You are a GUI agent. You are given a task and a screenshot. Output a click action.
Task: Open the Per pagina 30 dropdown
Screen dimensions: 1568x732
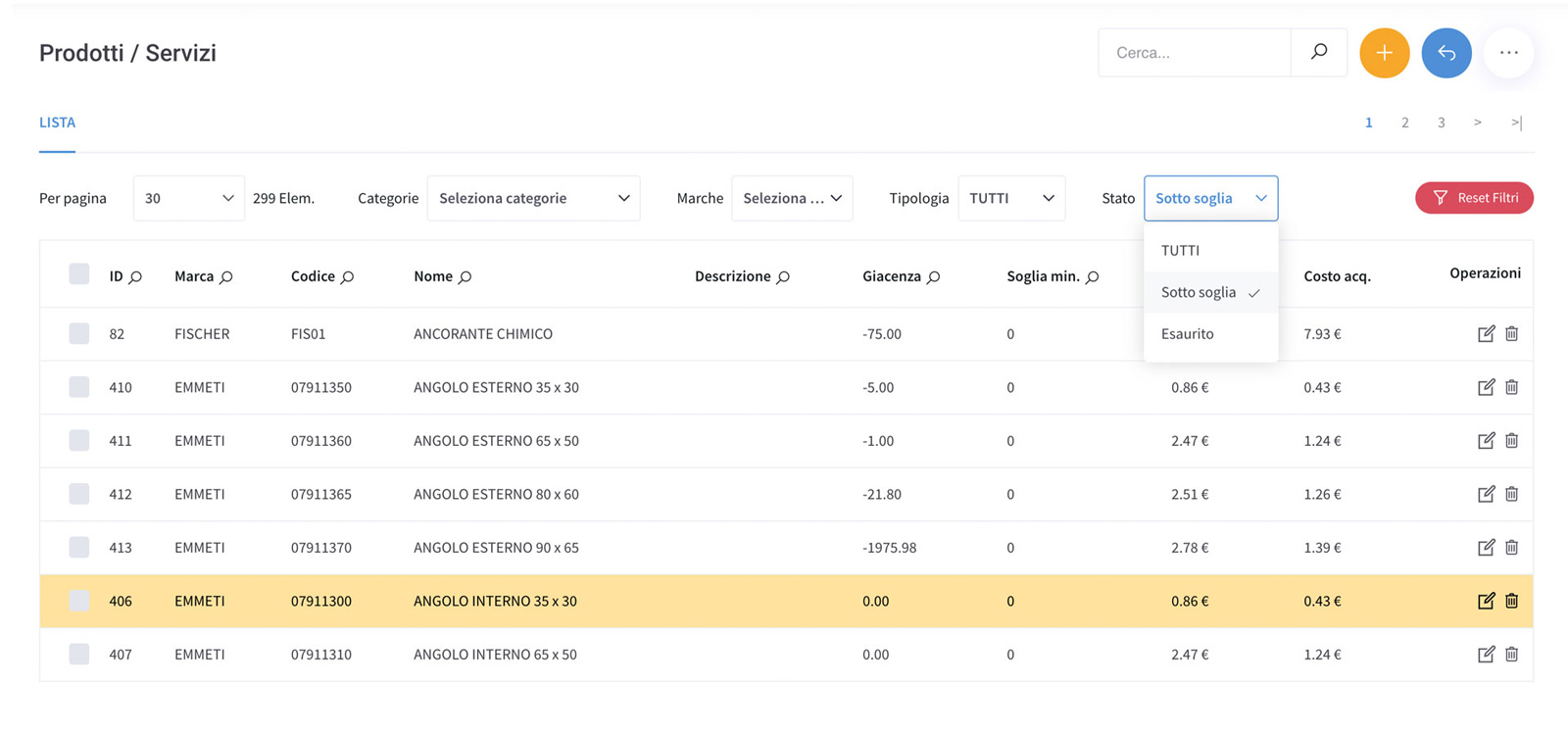click(x=189, y=198)
